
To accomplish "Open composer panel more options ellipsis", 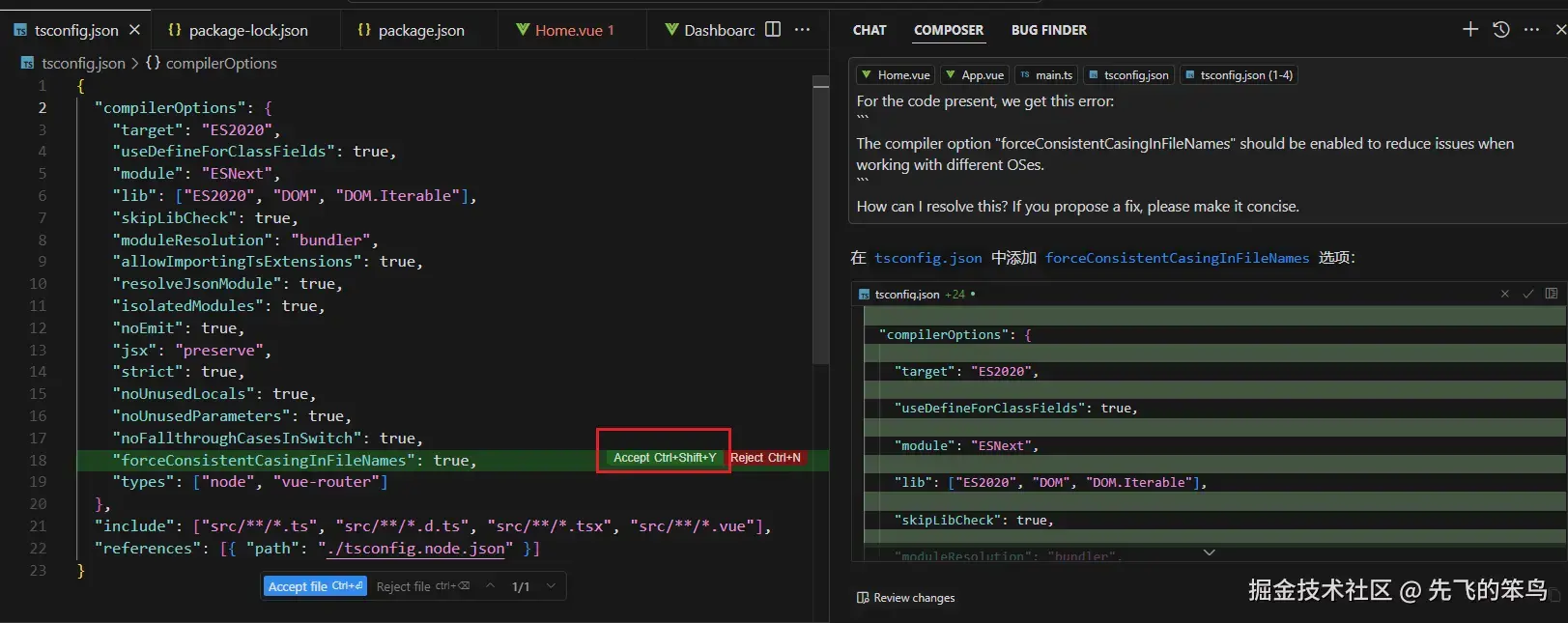I will [1531, 29].
